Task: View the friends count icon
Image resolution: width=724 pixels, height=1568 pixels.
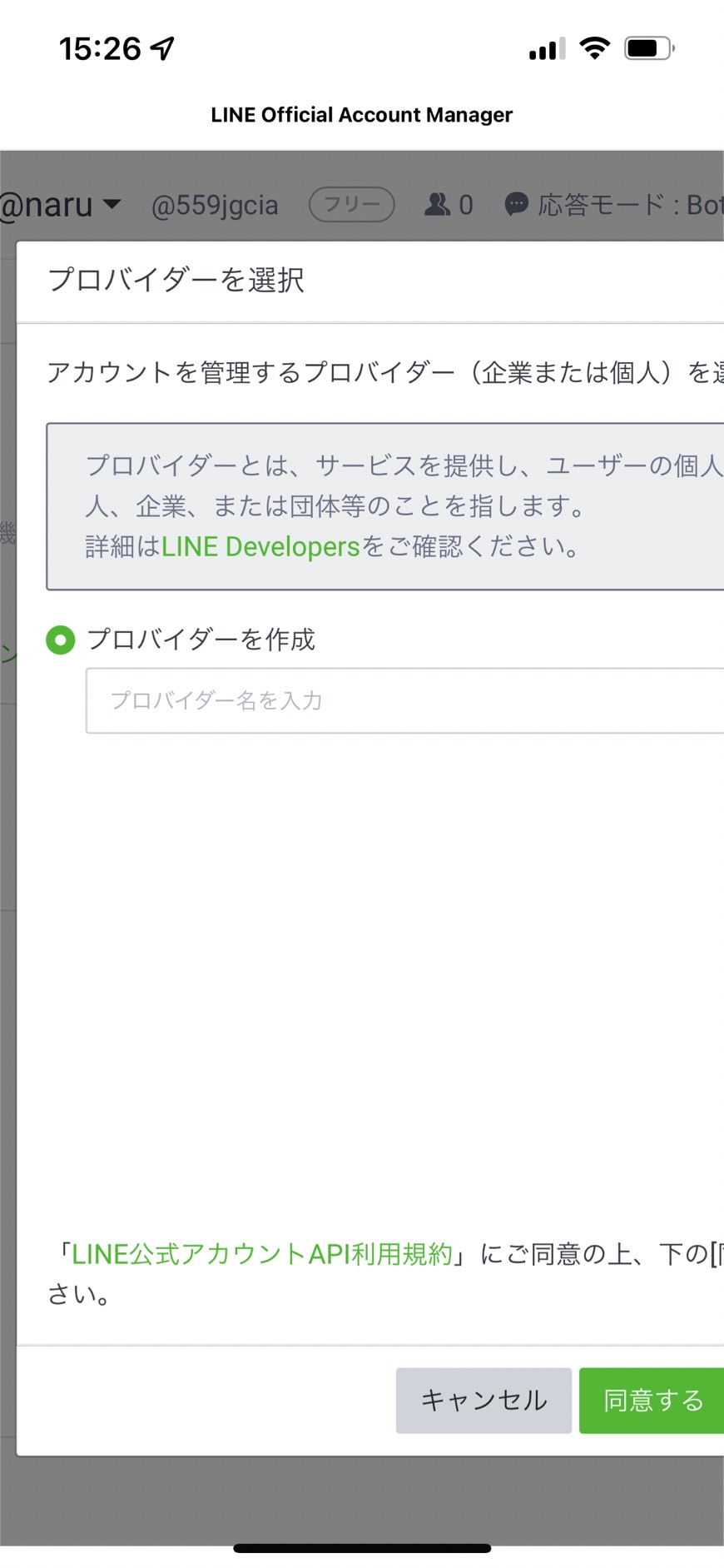Action: coord(437,204)
